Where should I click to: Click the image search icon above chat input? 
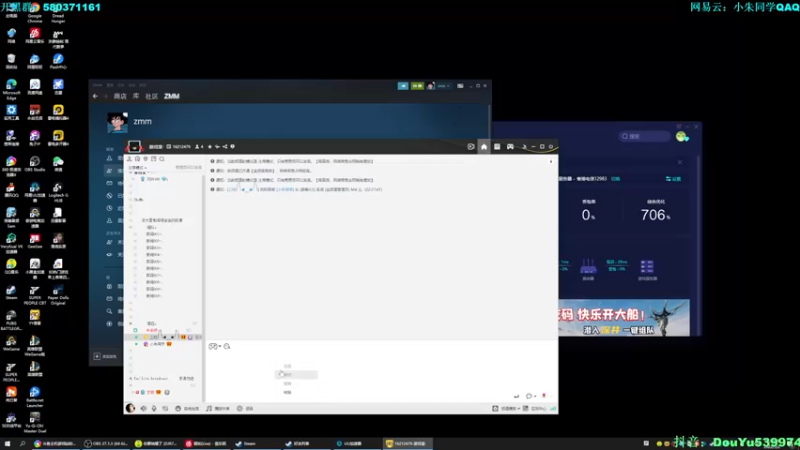coord(227,346)
